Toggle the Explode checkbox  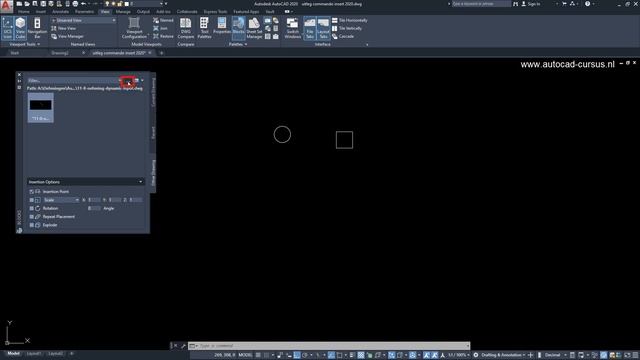[x=31, y=225]
